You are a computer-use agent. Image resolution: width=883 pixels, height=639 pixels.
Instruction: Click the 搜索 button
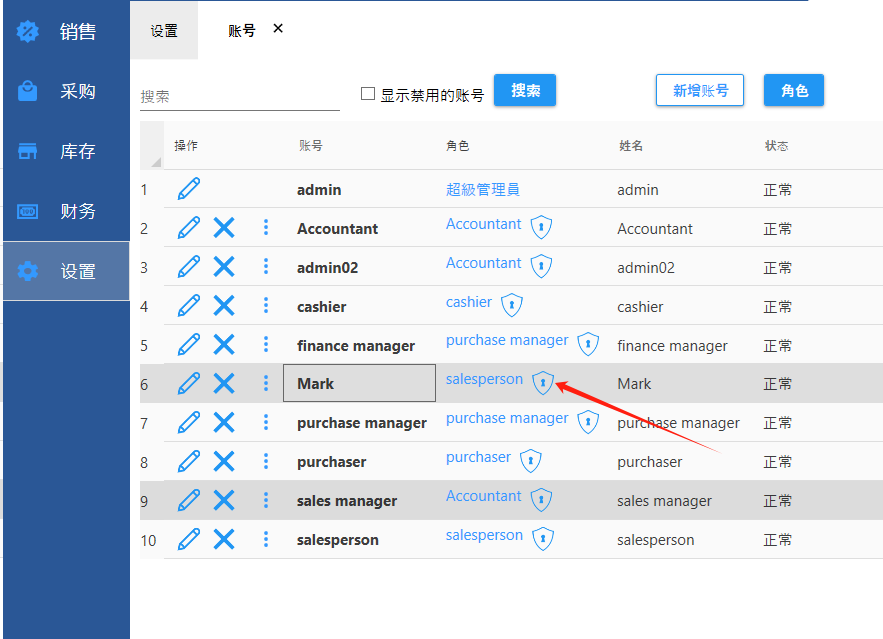525,90
